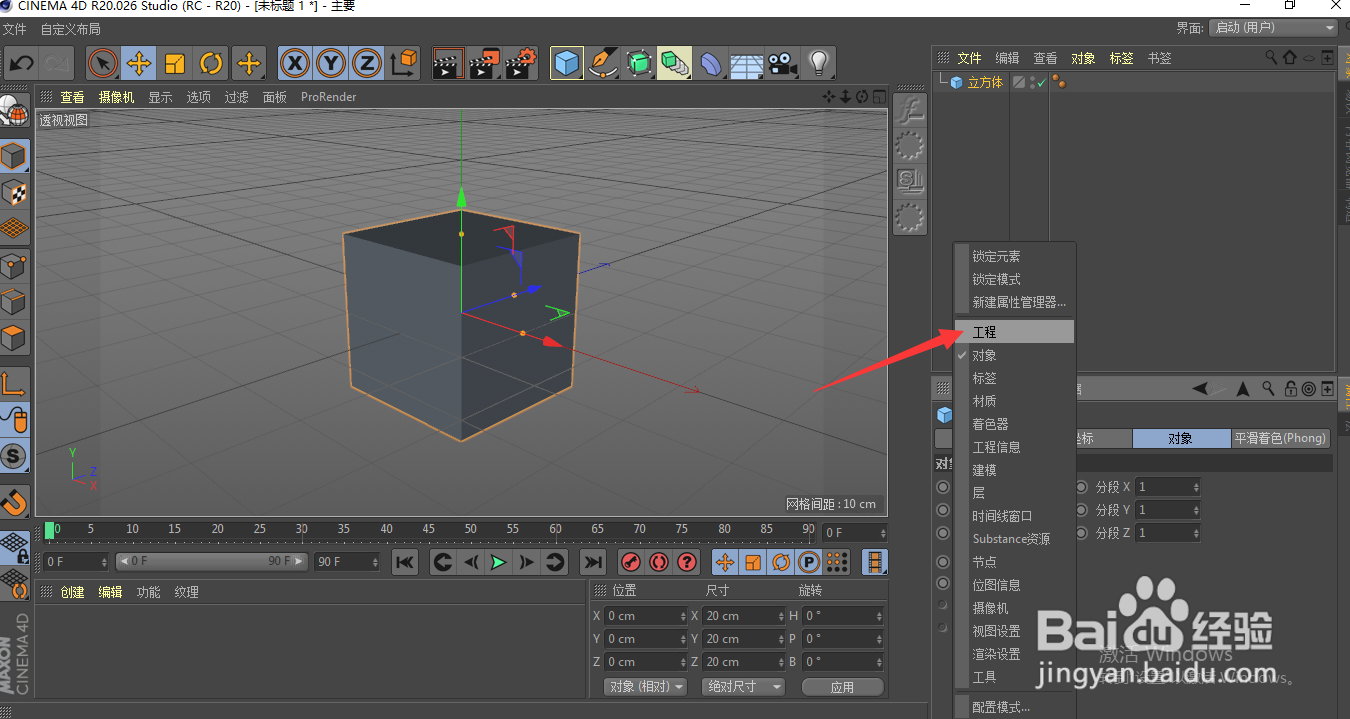1350x719 pixels.
Task: Click the Camera object icon
Action: (783, 64)
